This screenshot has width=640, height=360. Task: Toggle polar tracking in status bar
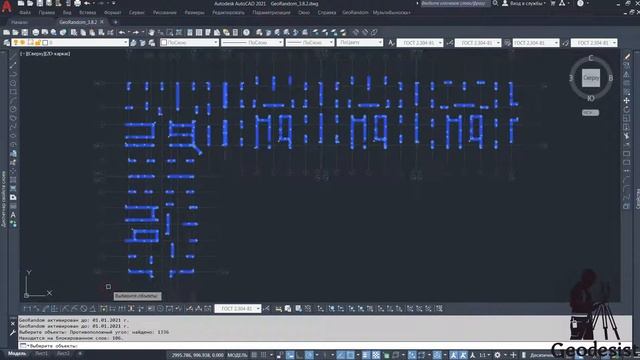click(x=309, y=355)
